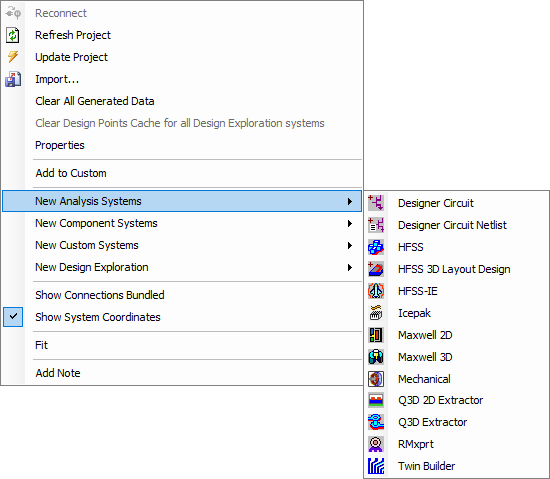Select Q3D Extractor label
Screen dimensions: 550x479
tap(432, 422)
